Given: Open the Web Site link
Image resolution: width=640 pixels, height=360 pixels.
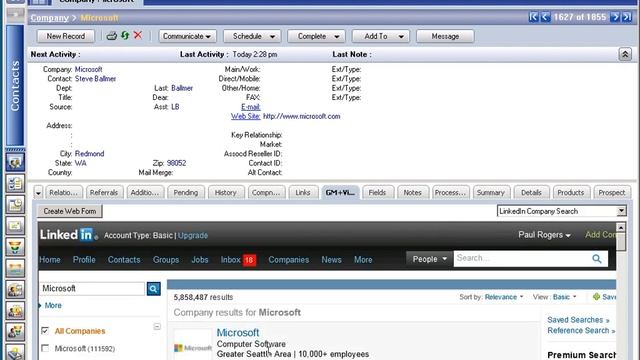Looking at the screenshot, I should tap(245, 116).
